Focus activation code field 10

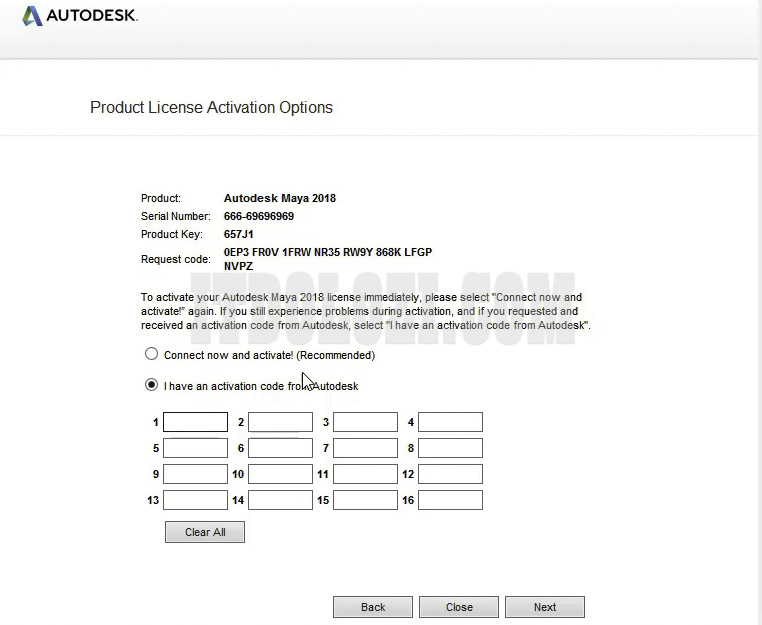(280, 474)
